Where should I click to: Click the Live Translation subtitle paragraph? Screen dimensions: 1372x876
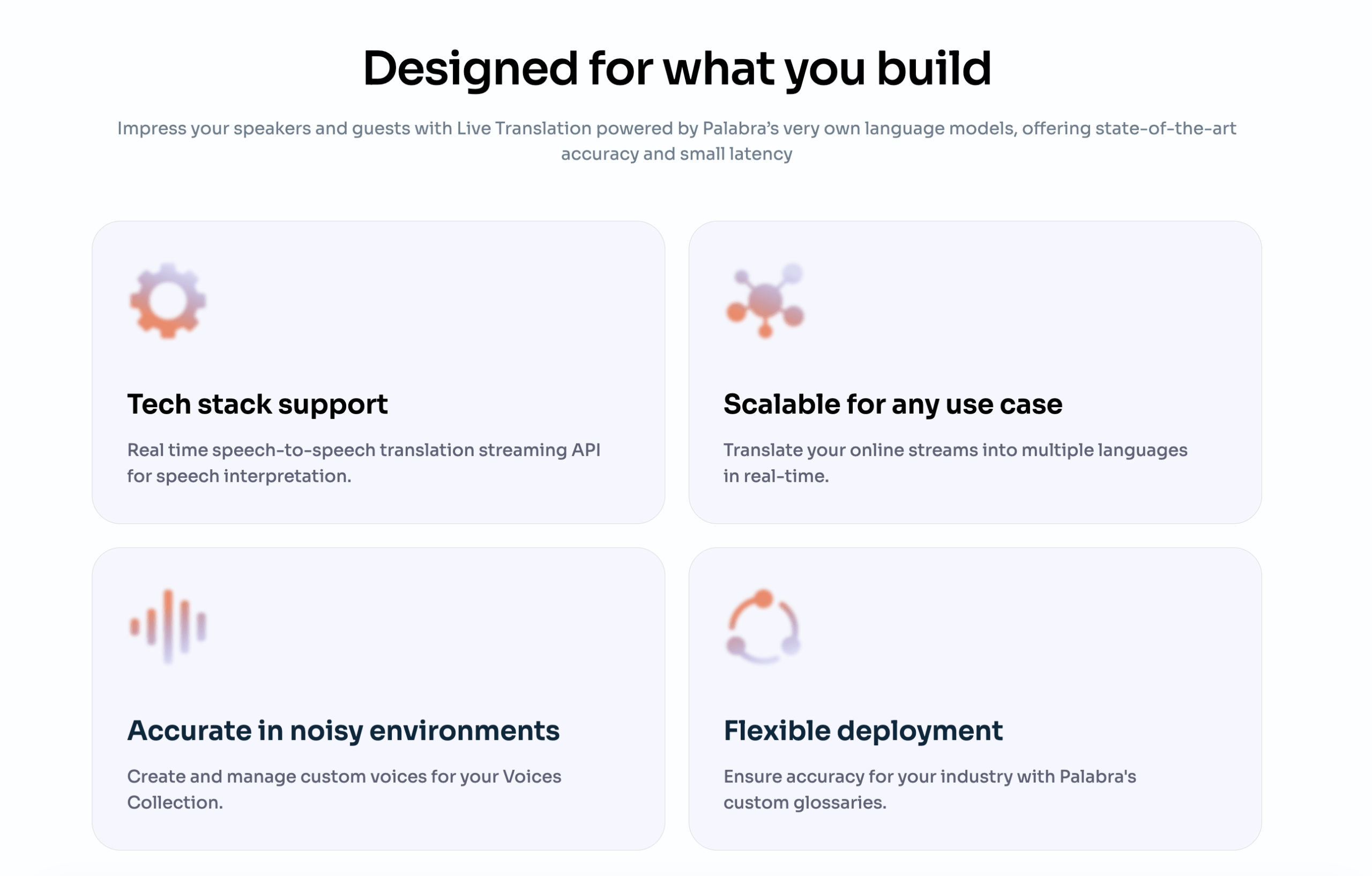point(677,141)
